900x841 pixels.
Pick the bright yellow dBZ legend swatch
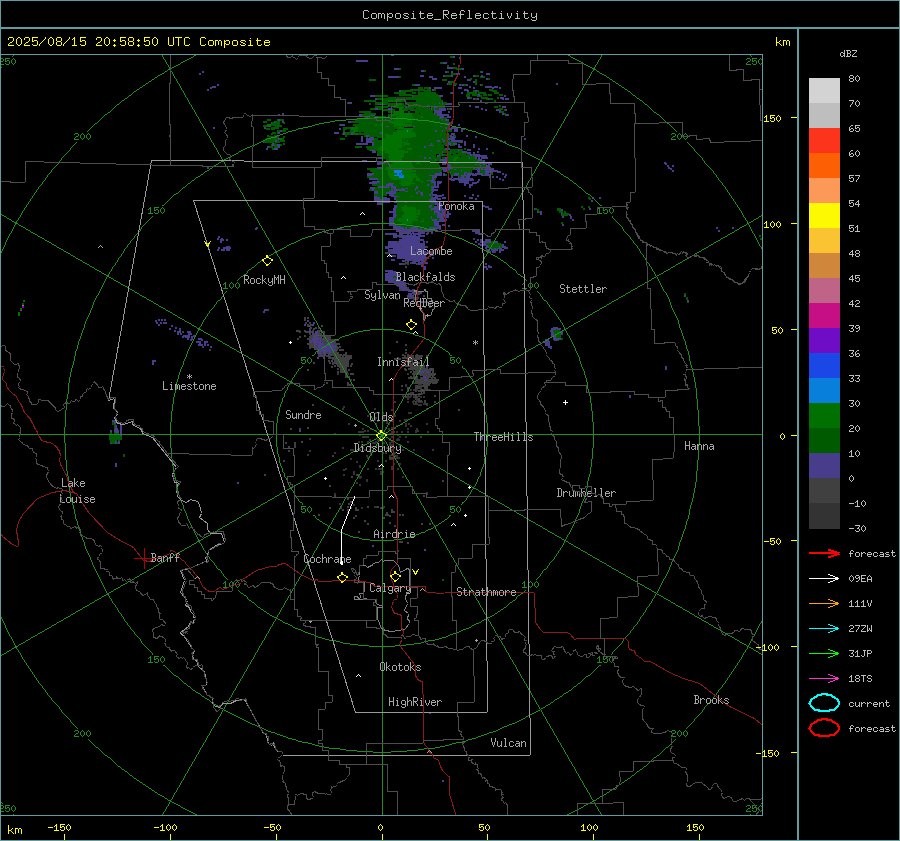[x=824, y=216]
